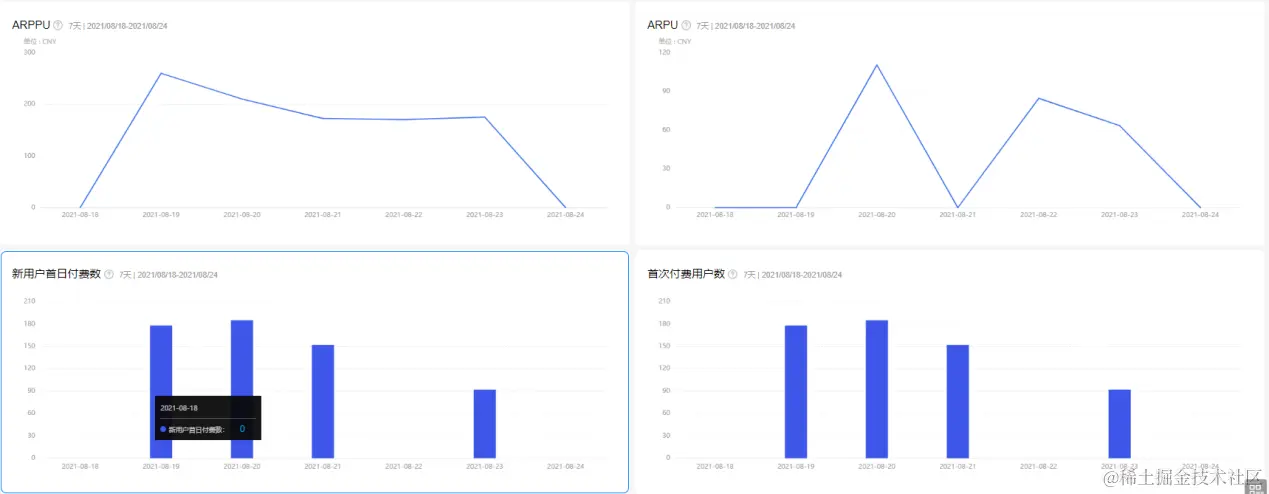Click the 2021-08-20 bar in 首次付费用户数 chart
The height and width of the screenshot is (494, 1269).
pos(877,389)
